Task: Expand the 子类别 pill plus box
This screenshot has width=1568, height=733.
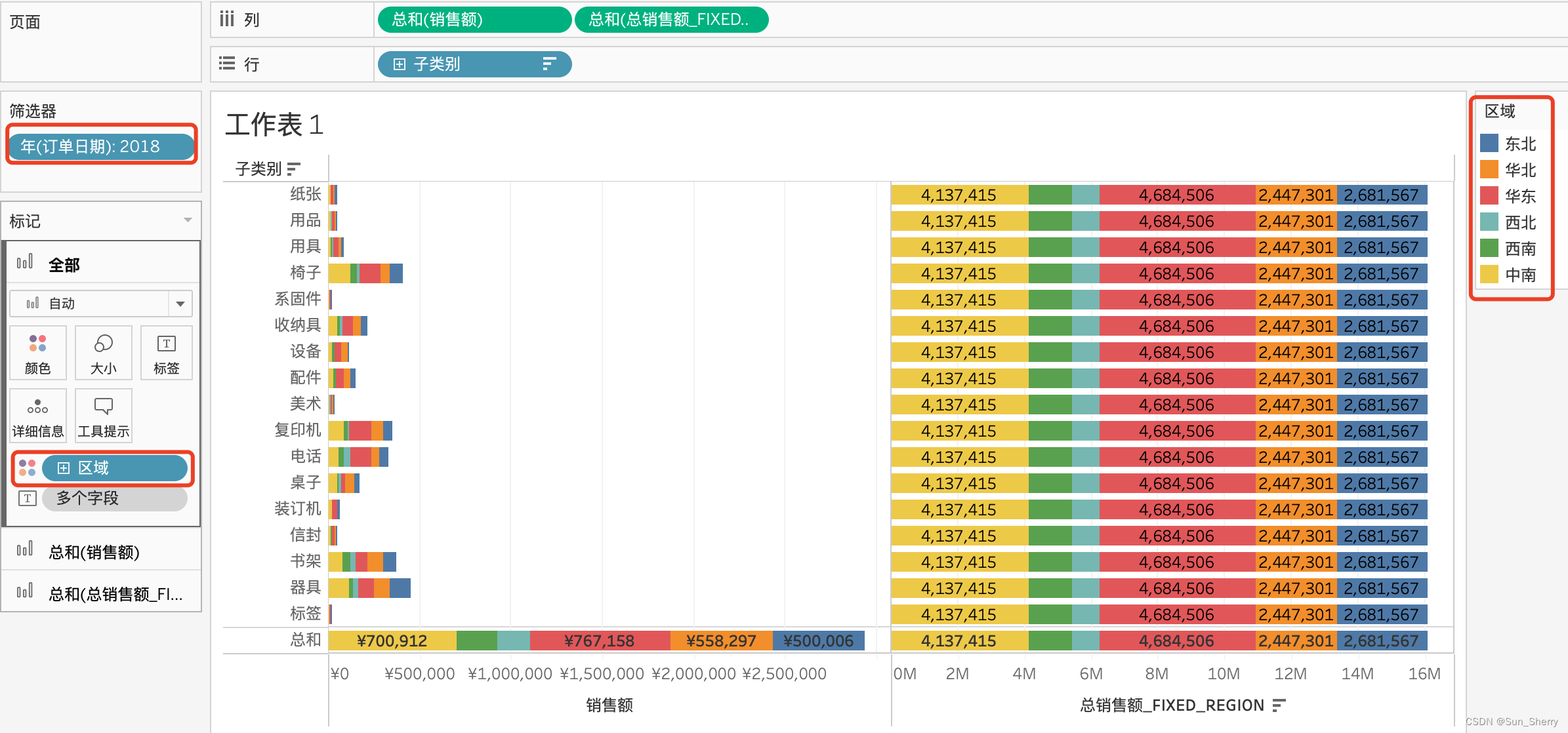Action: (x=399, y=64)
